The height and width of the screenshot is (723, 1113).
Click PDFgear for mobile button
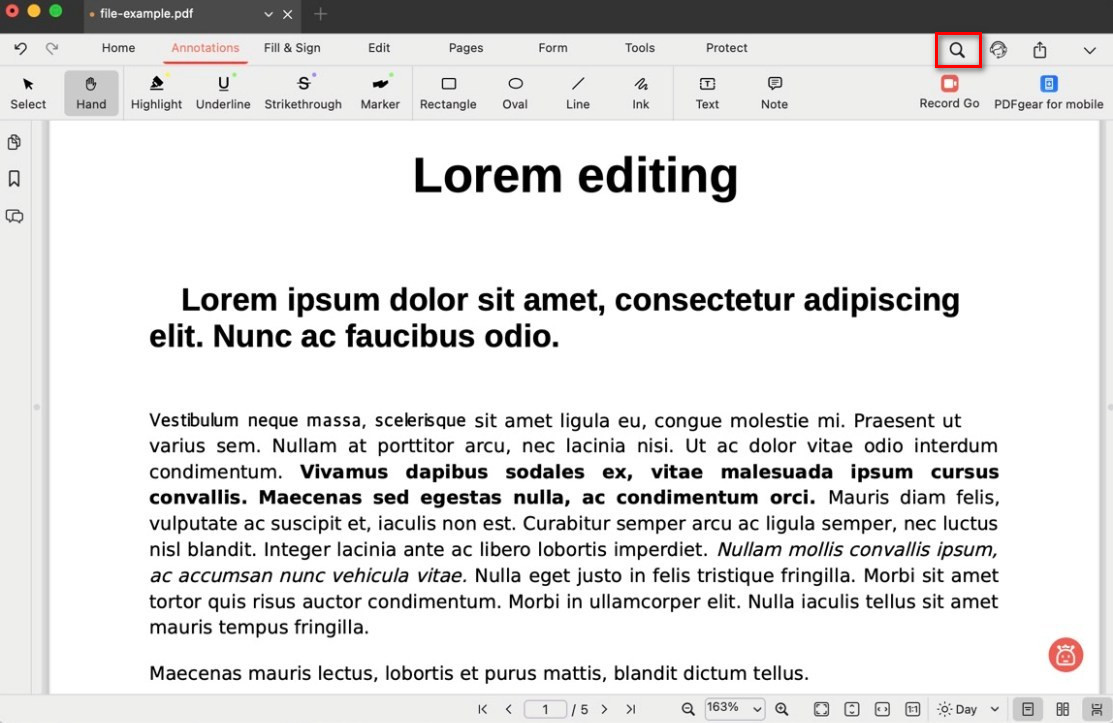point(1048,92)
